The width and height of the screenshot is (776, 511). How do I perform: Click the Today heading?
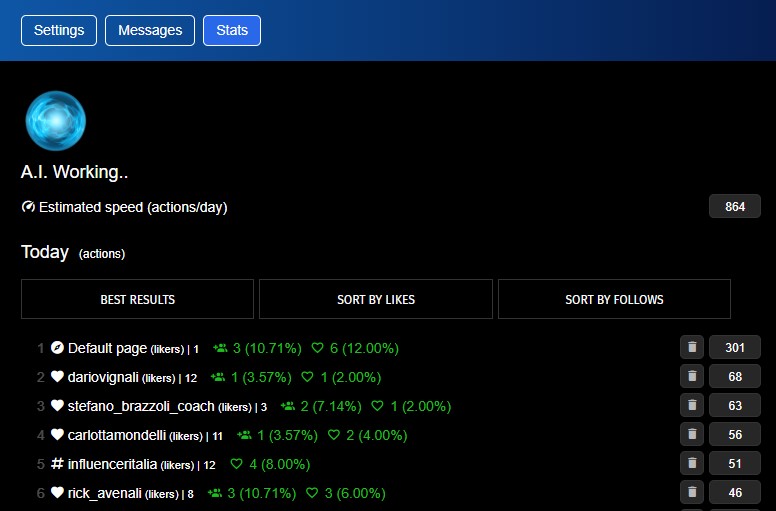click(x=45, y=252)
